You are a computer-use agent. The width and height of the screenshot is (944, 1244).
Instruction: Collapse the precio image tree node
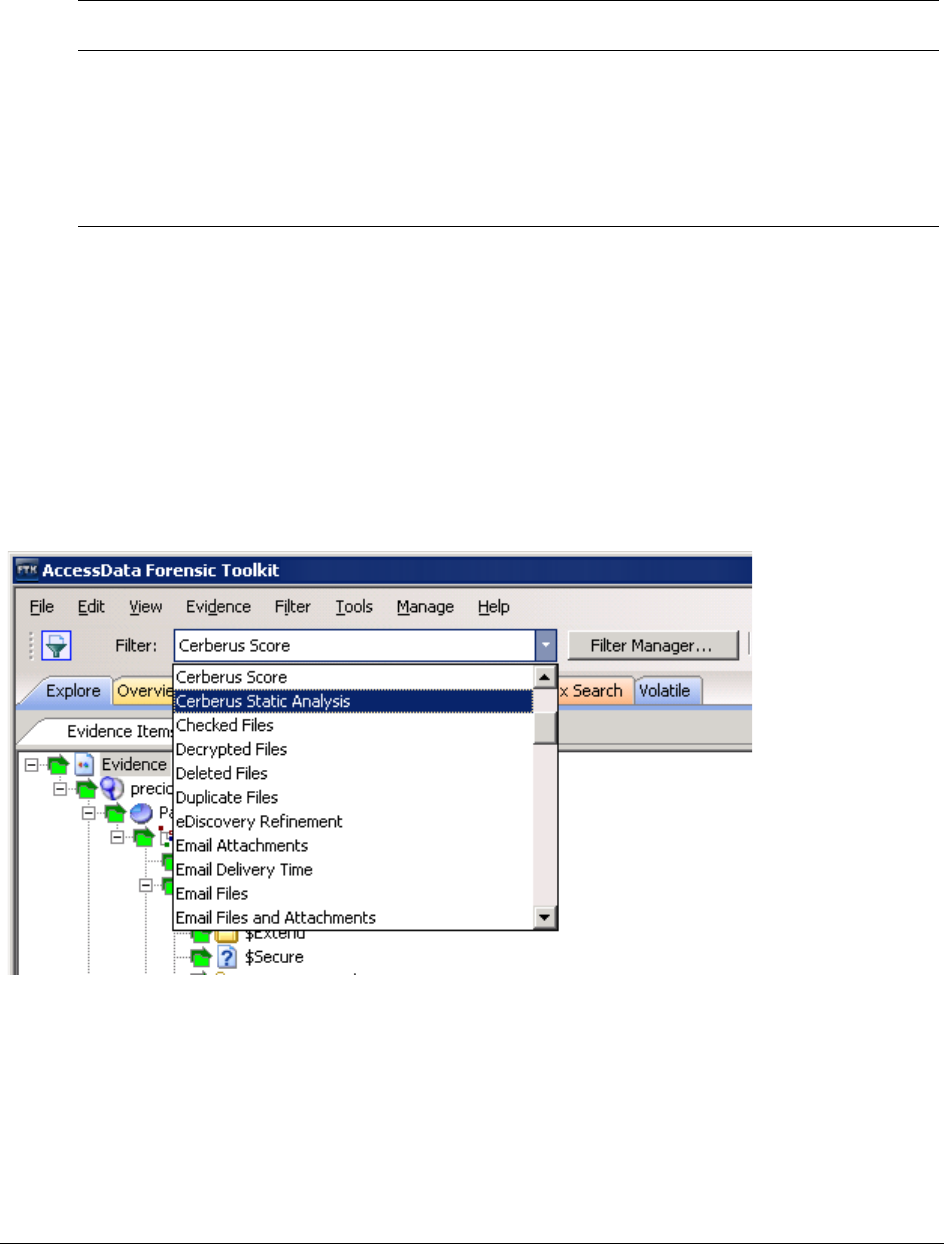click(60, 789)
